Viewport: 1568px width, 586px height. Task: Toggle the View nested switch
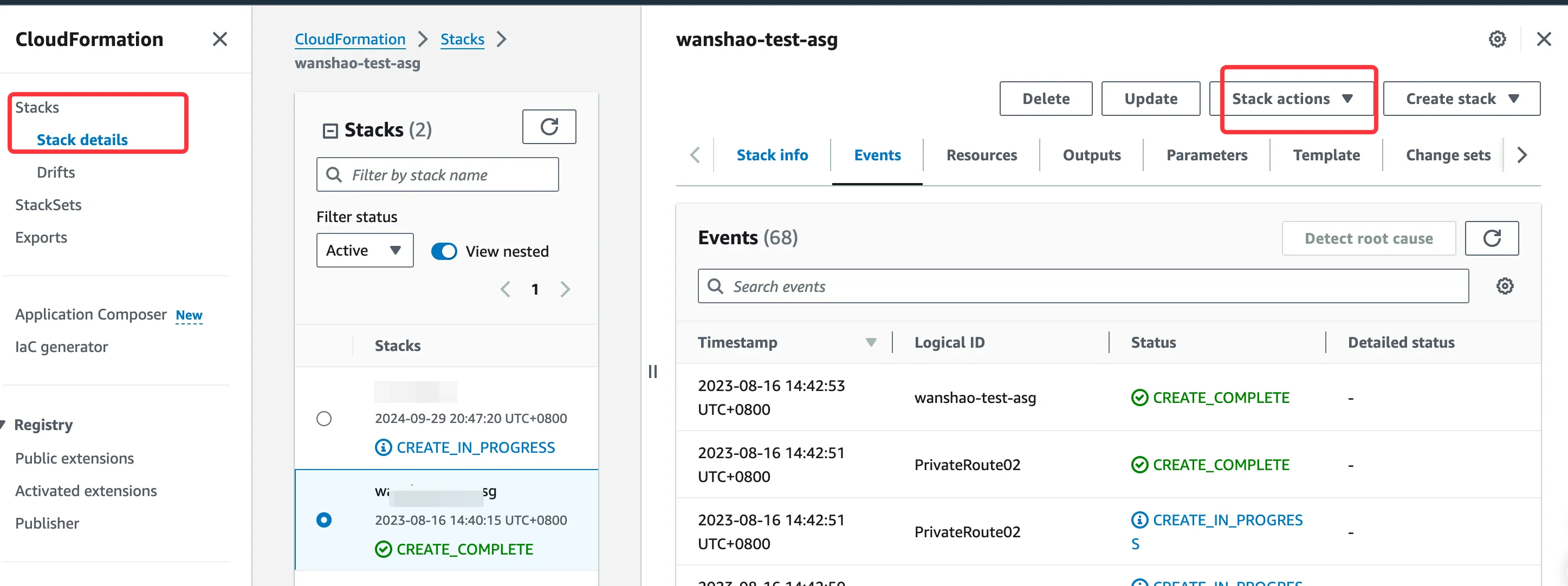444,251
